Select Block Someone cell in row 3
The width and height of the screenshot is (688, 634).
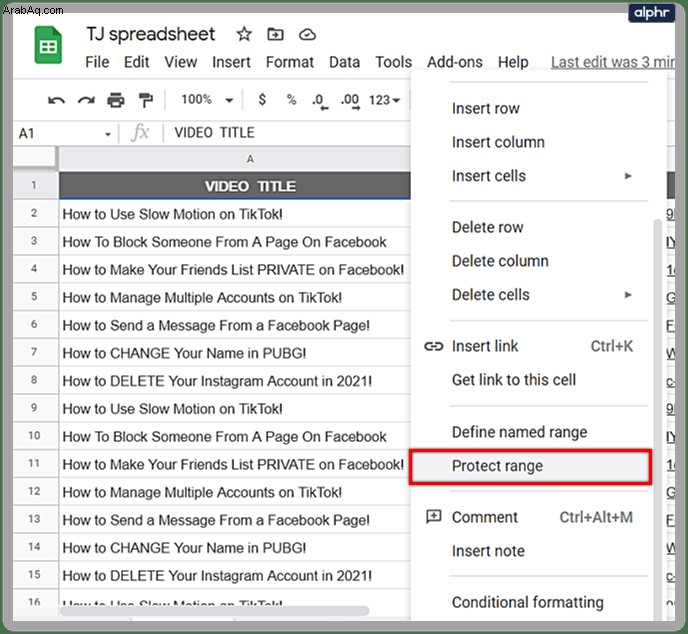click(235, 242)
